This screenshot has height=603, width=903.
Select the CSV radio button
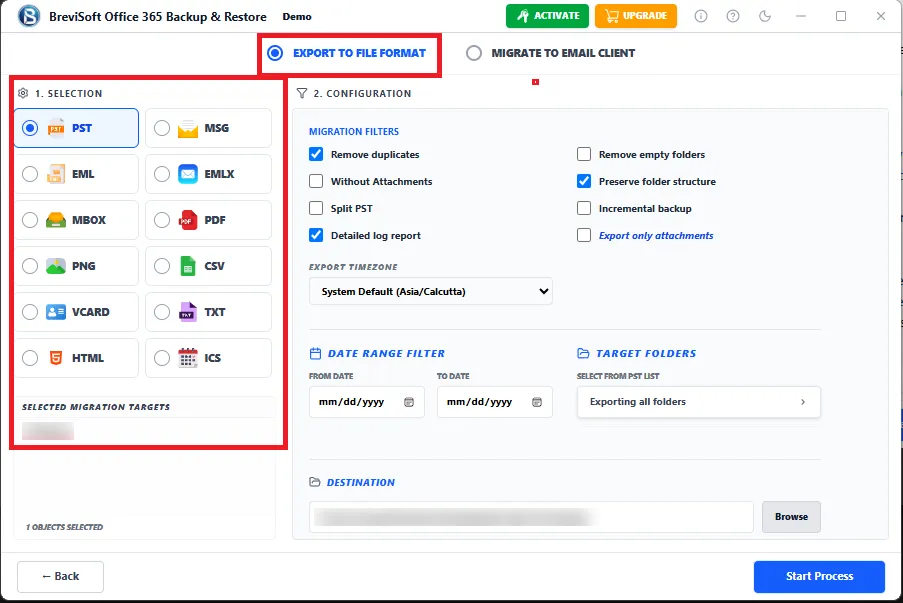click(162, 266)
